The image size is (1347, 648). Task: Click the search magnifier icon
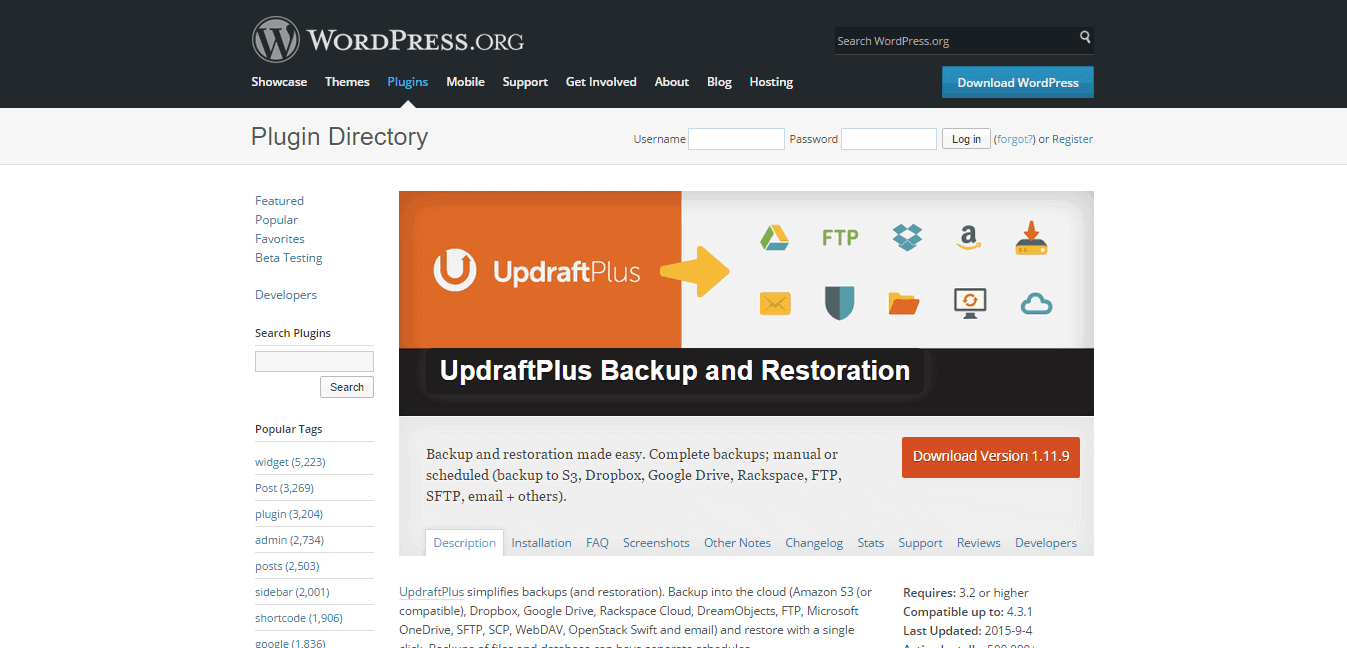tap(1085, 36)
